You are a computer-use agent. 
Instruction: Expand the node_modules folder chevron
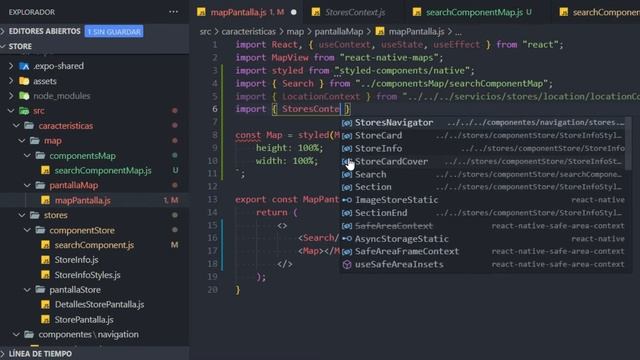point(11,96)
